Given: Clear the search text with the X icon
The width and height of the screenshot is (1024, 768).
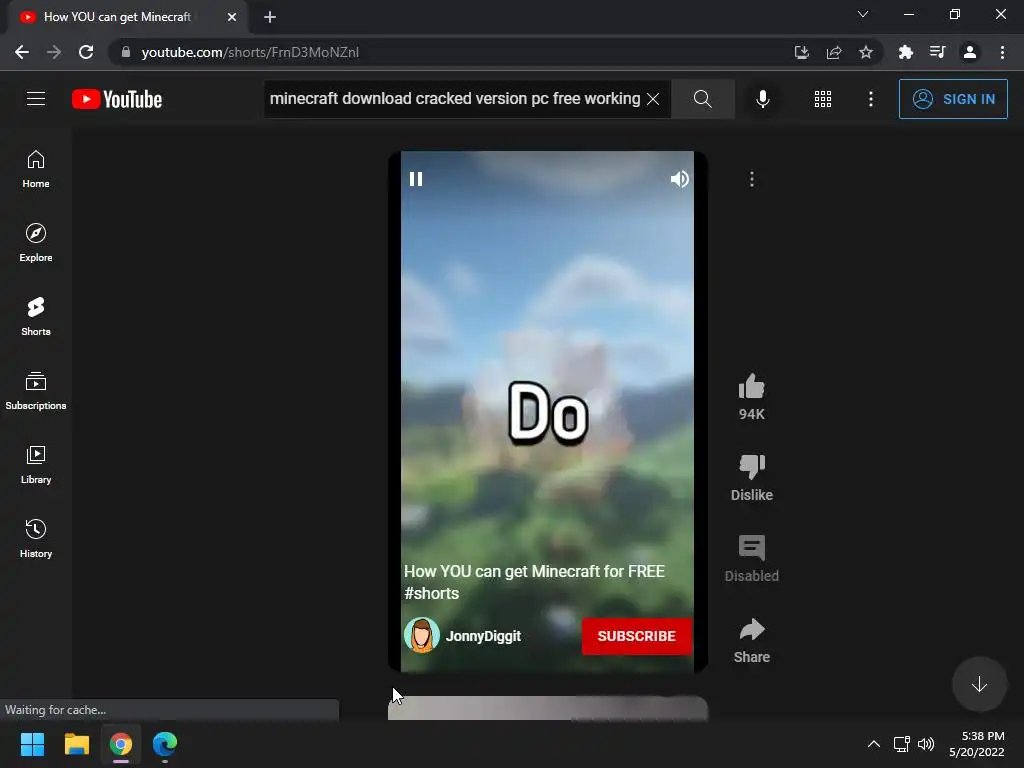Looking at the screenshot, I should pos(652,99).
